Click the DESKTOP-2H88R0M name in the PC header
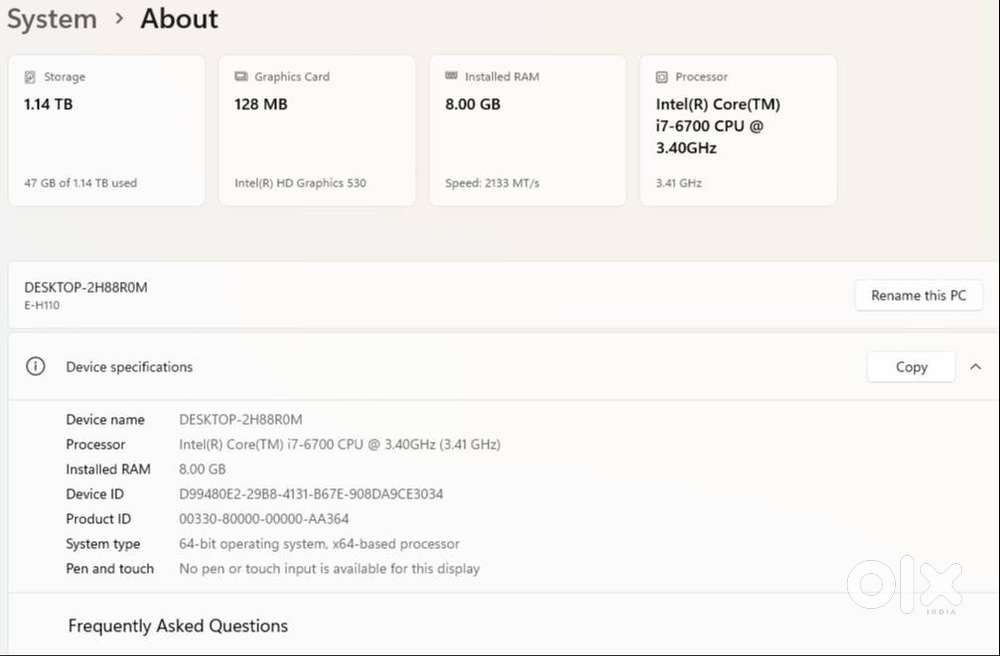Viewport: 1000px width, 656px height. 86,288
